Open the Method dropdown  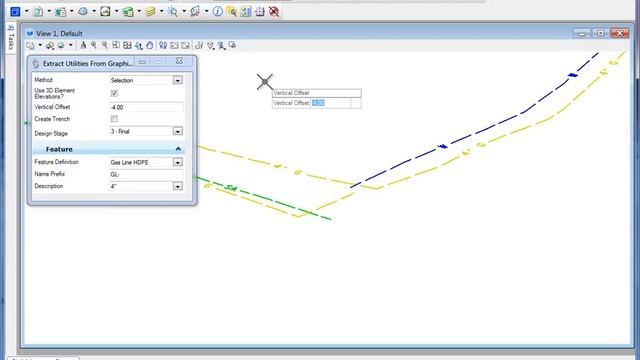coord(178,80)
